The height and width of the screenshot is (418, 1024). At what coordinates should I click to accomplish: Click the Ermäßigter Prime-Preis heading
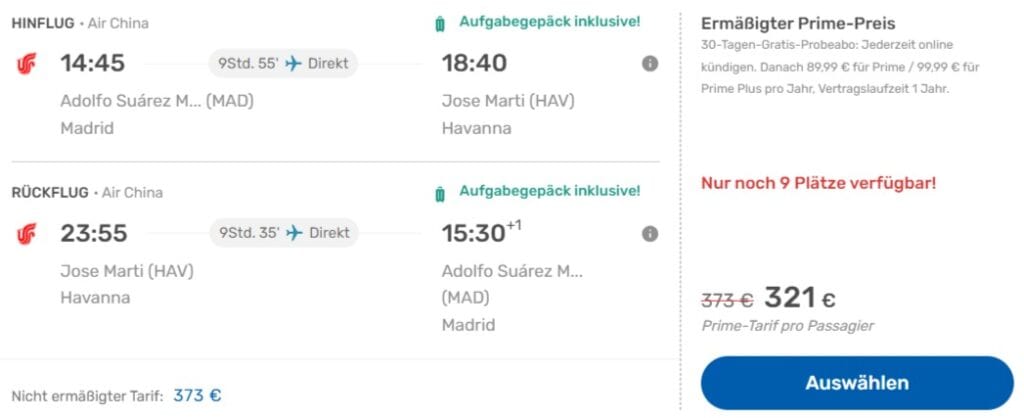point(784,23)
